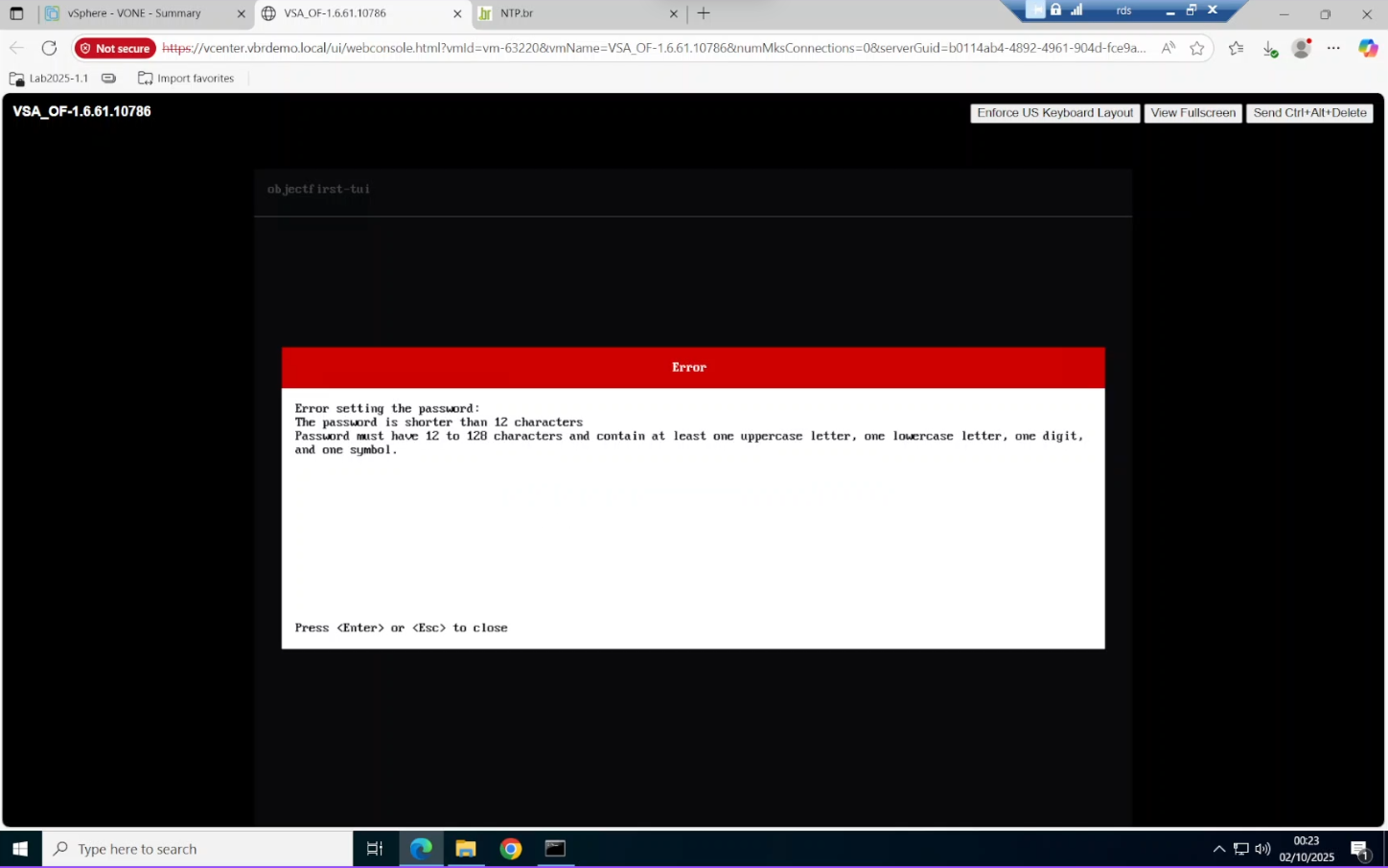Click Import favorites in the bookmarks bar

click(x=186, y=79)
